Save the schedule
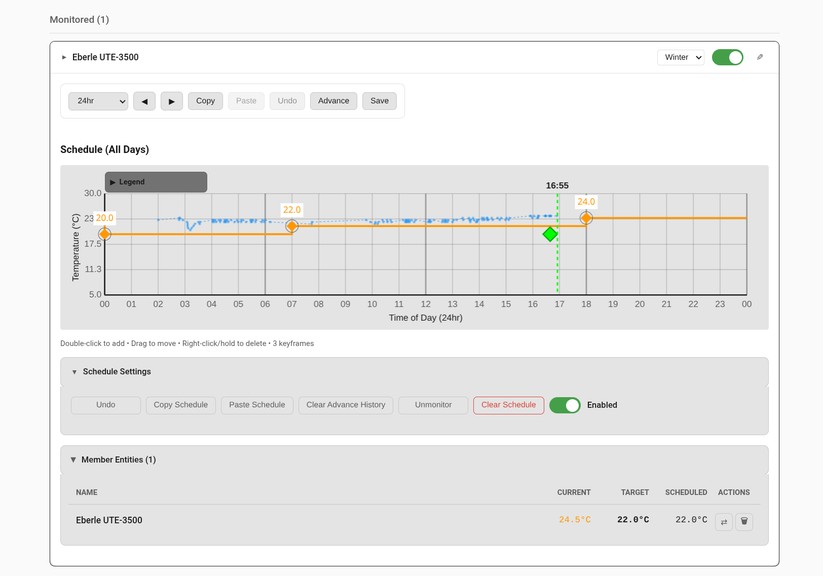 379,101
